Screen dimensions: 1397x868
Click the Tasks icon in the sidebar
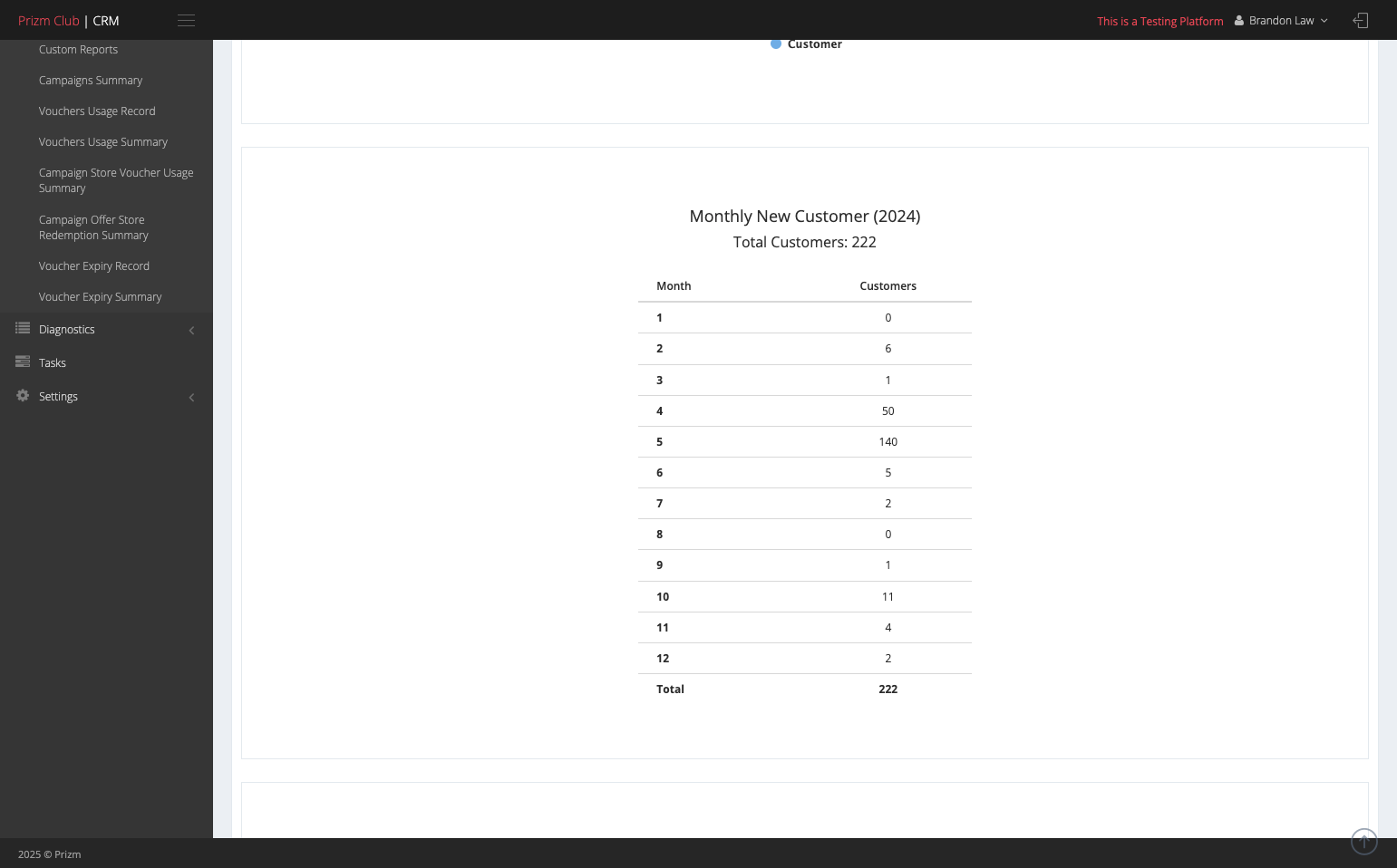(x=23, y=362)
